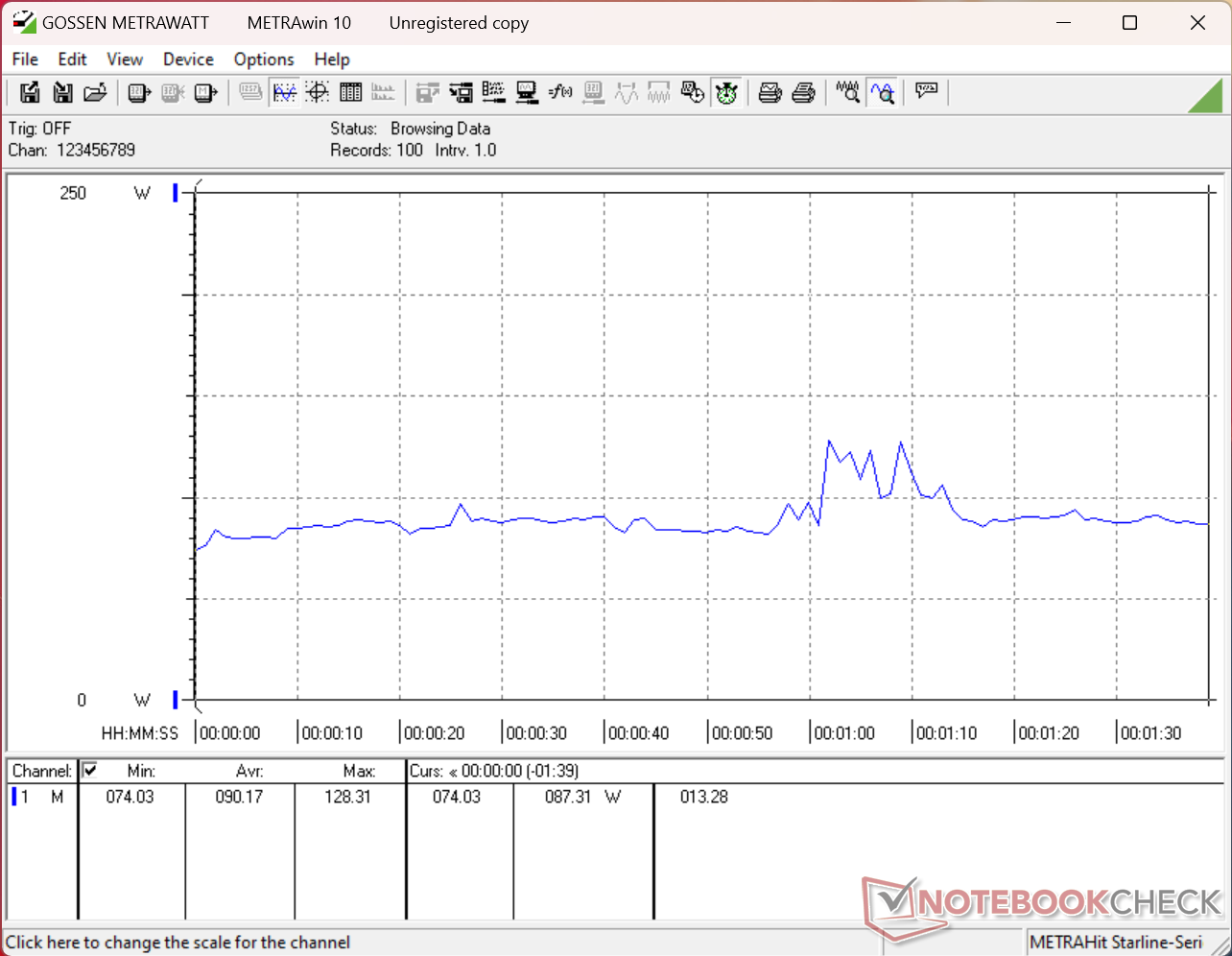1232x956 pixels.
Task: Click the METRAwin app icon in title bar
Action: coord(24,22)
